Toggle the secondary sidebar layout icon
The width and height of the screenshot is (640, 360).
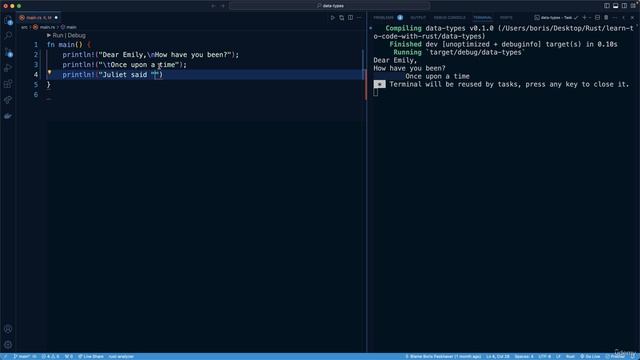[x=624, y=6]
